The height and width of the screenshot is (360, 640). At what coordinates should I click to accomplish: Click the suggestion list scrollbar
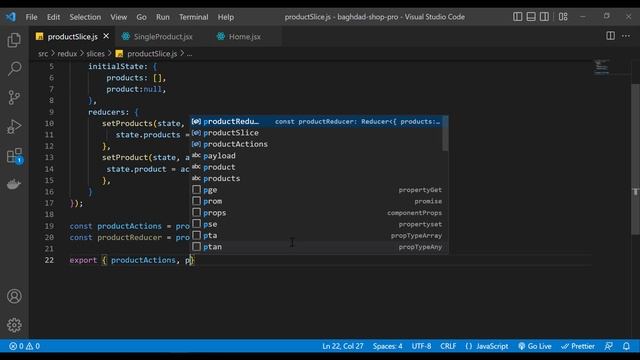pyautogui.click(x=445, y=133)
